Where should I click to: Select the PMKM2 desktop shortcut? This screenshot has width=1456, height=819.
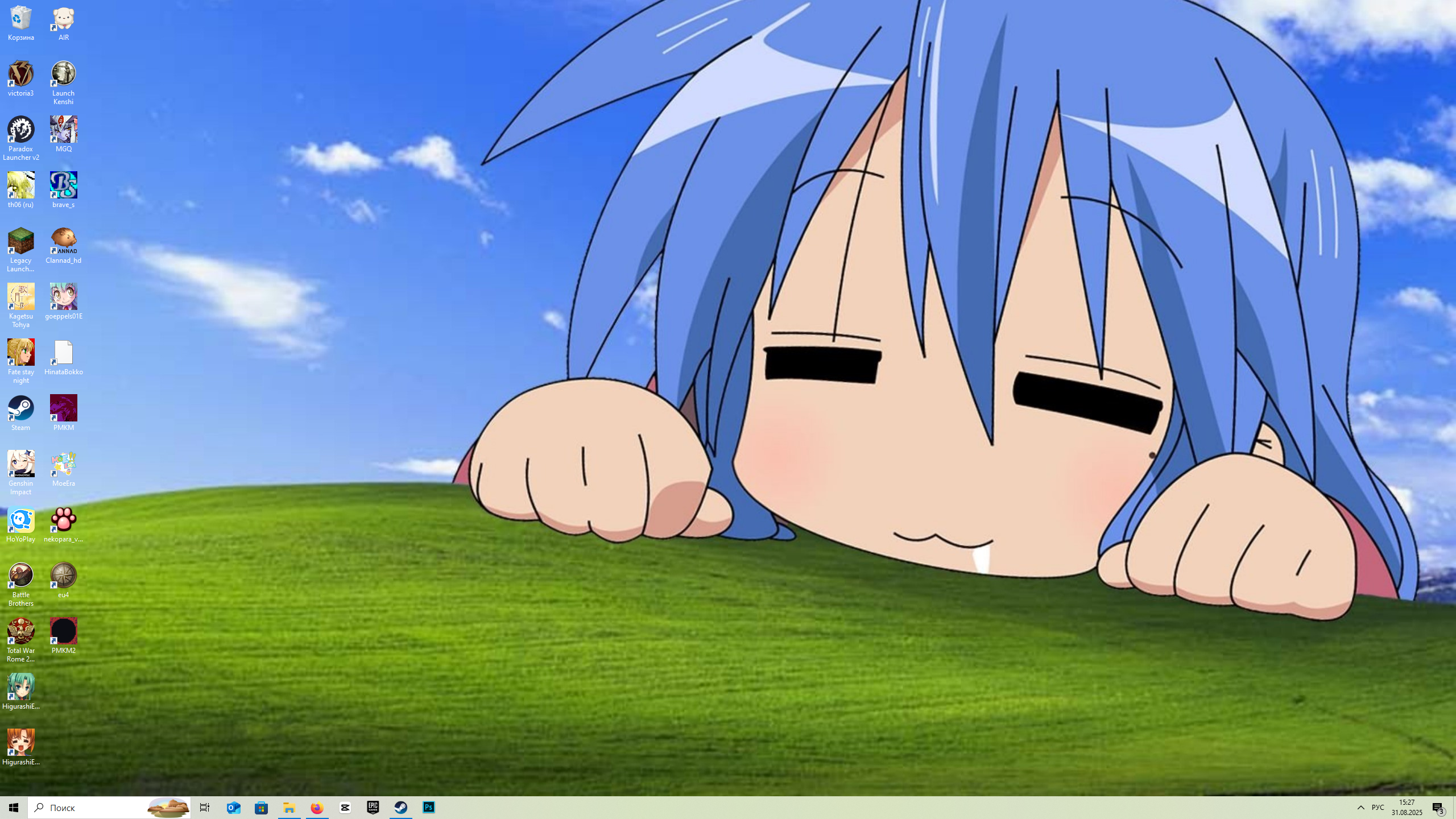click(x=64, y=636)
